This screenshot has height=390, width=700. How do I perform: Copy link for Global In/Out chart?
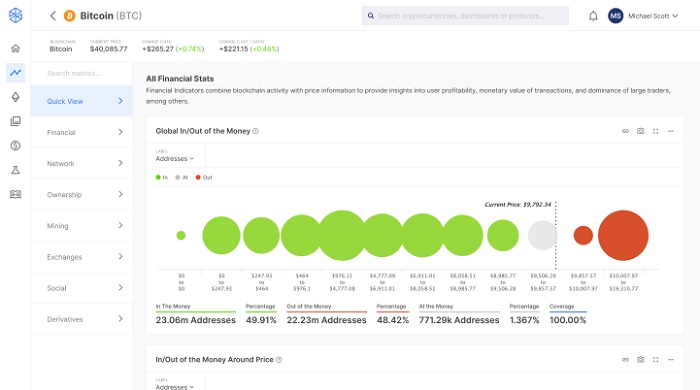tap(625, 131)
